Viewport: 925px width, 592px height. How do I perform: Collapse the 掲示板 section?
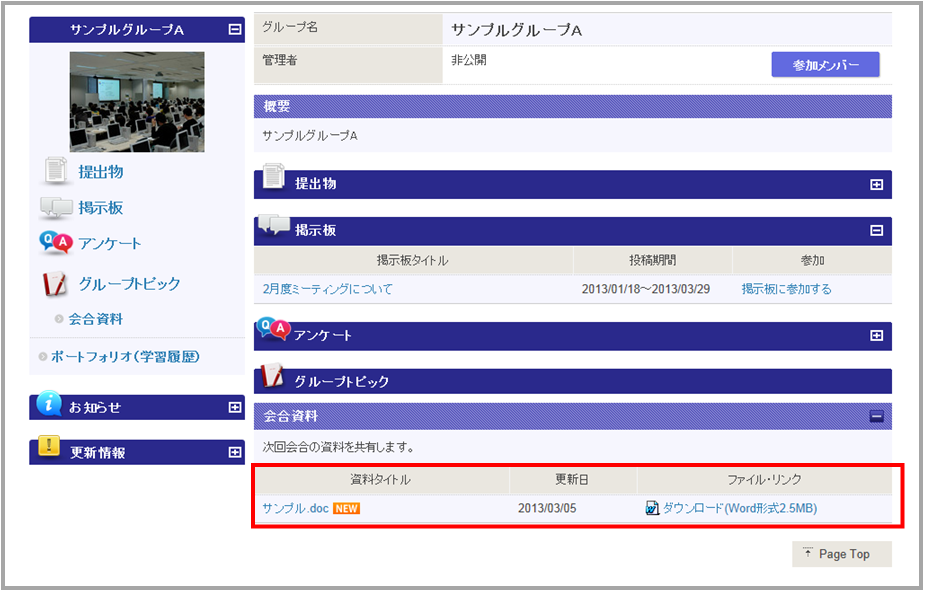pos(877,231)
